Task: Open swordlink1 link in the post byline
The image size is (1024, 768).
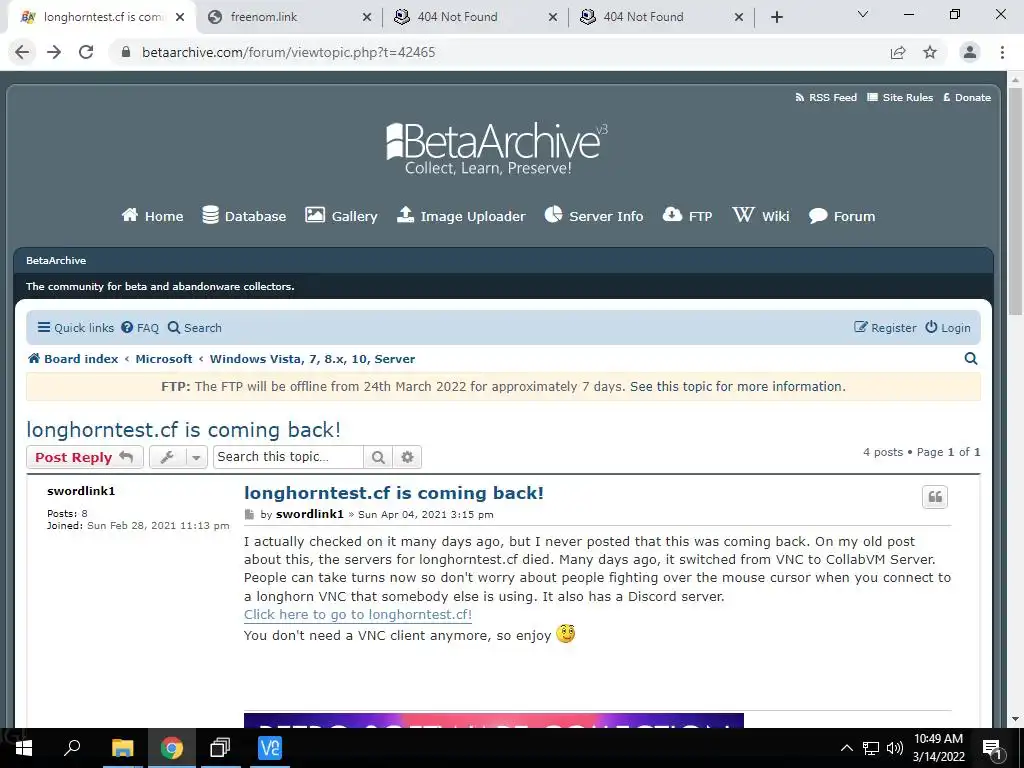Action: coord(310,515)
